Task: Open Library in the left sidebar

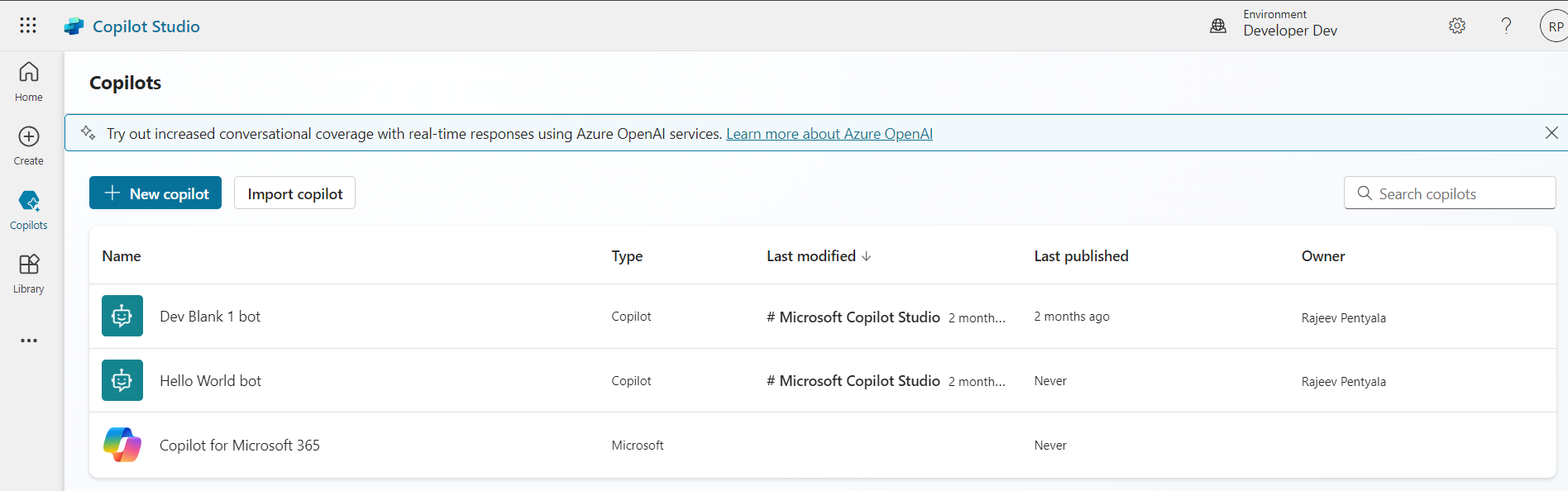Action: (29, 274)
